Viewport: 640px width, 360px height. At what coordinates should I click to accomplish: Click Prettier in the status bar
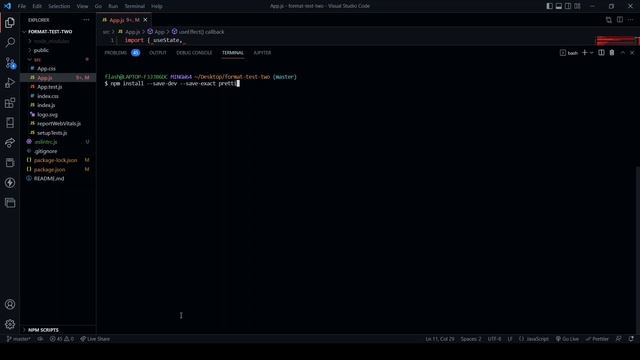pos(597,339)
